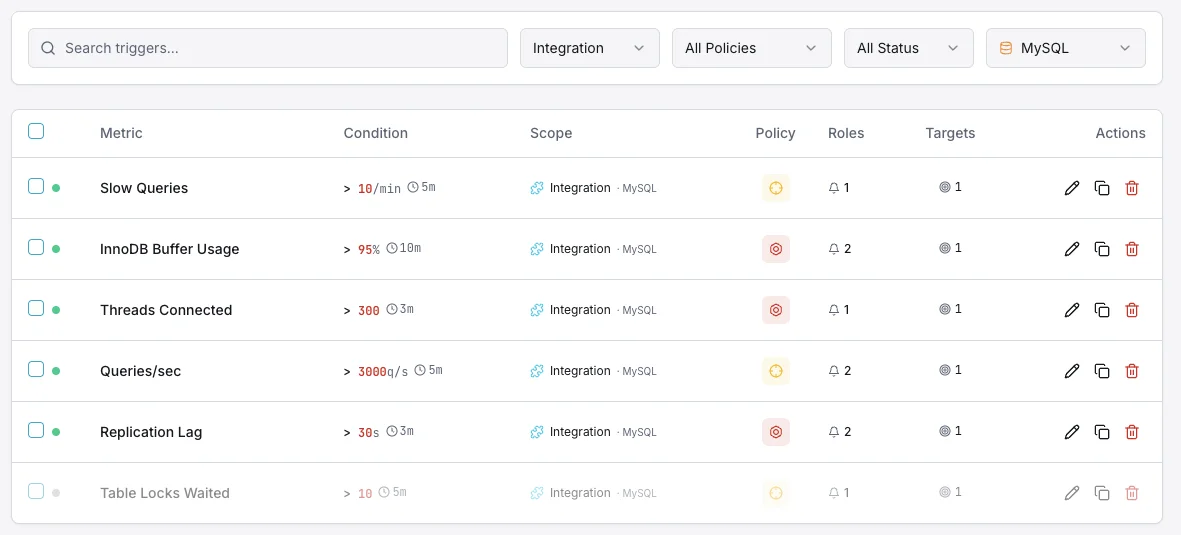Edit the Threads Connected trigger
This screenshot has width=1181, height=535.
coord(1072,310)
